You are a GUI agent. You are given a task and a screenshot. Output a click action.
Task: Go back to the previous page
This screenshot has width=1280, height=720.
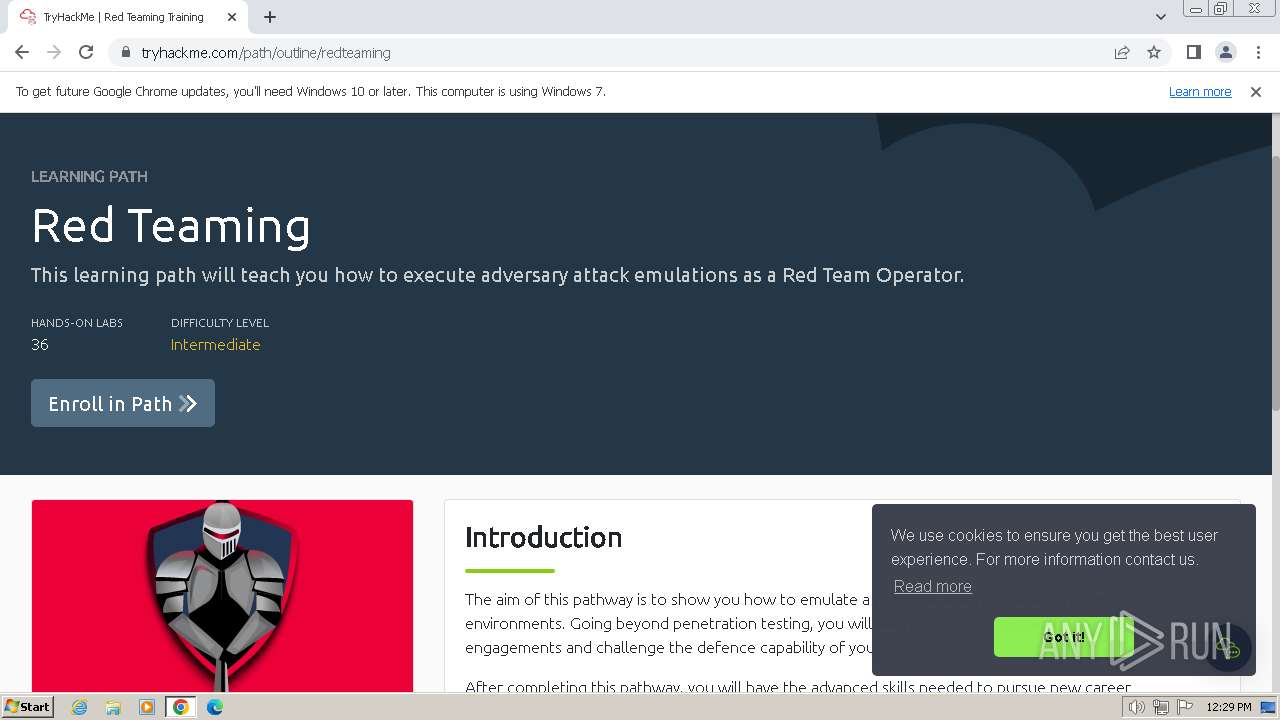click(22, 52)
